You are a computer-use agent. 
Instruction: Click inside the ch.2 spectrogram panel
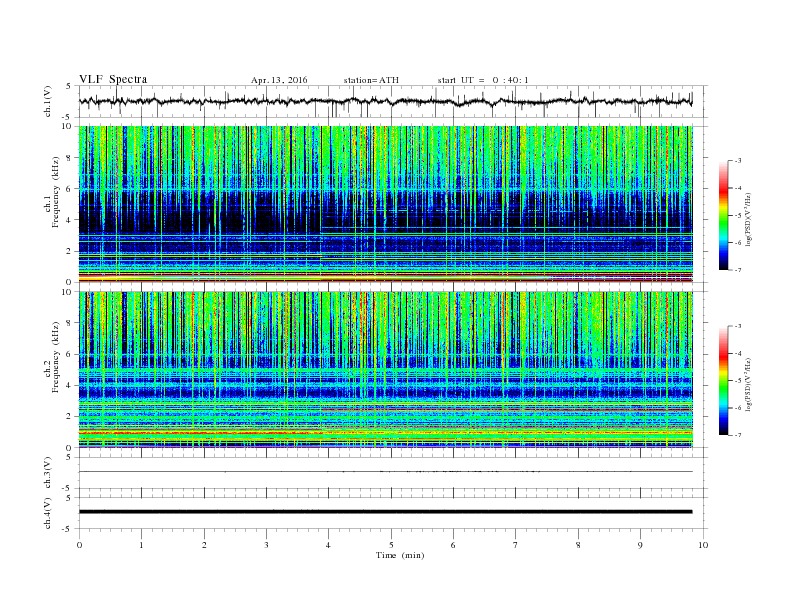[385, 370]
